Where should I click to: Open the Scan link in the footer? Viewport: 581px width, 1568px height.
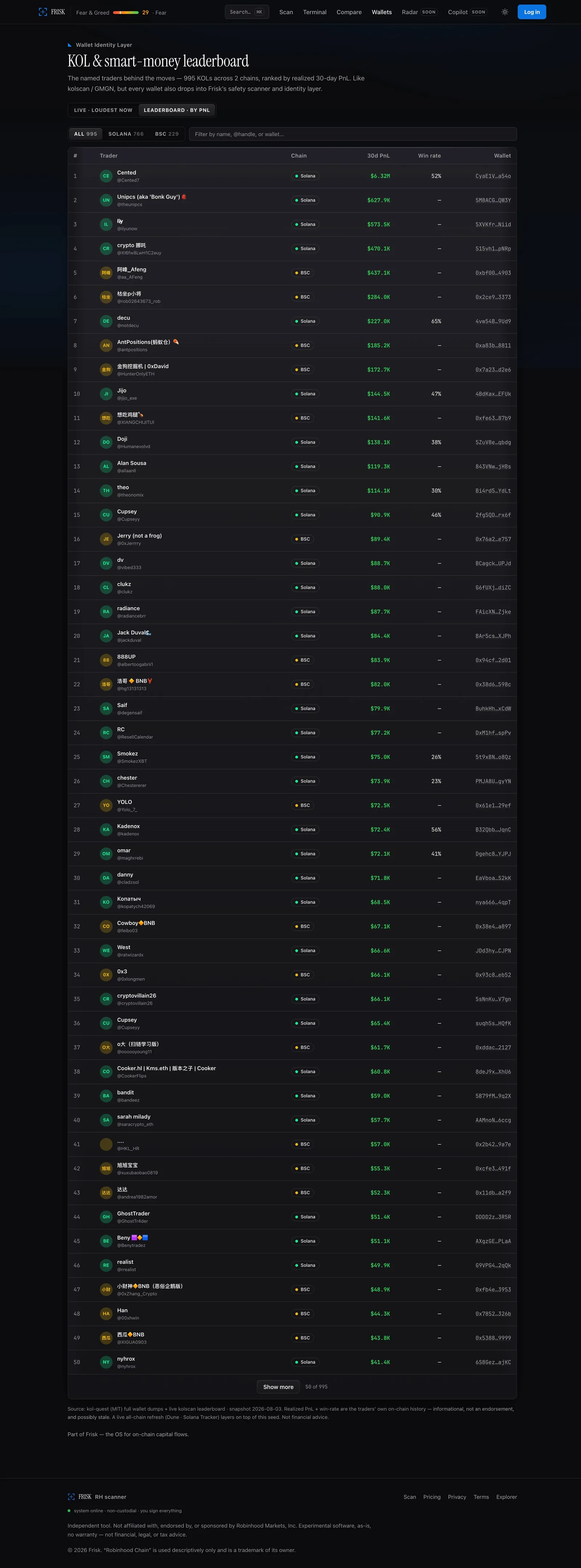[410, 1497]
